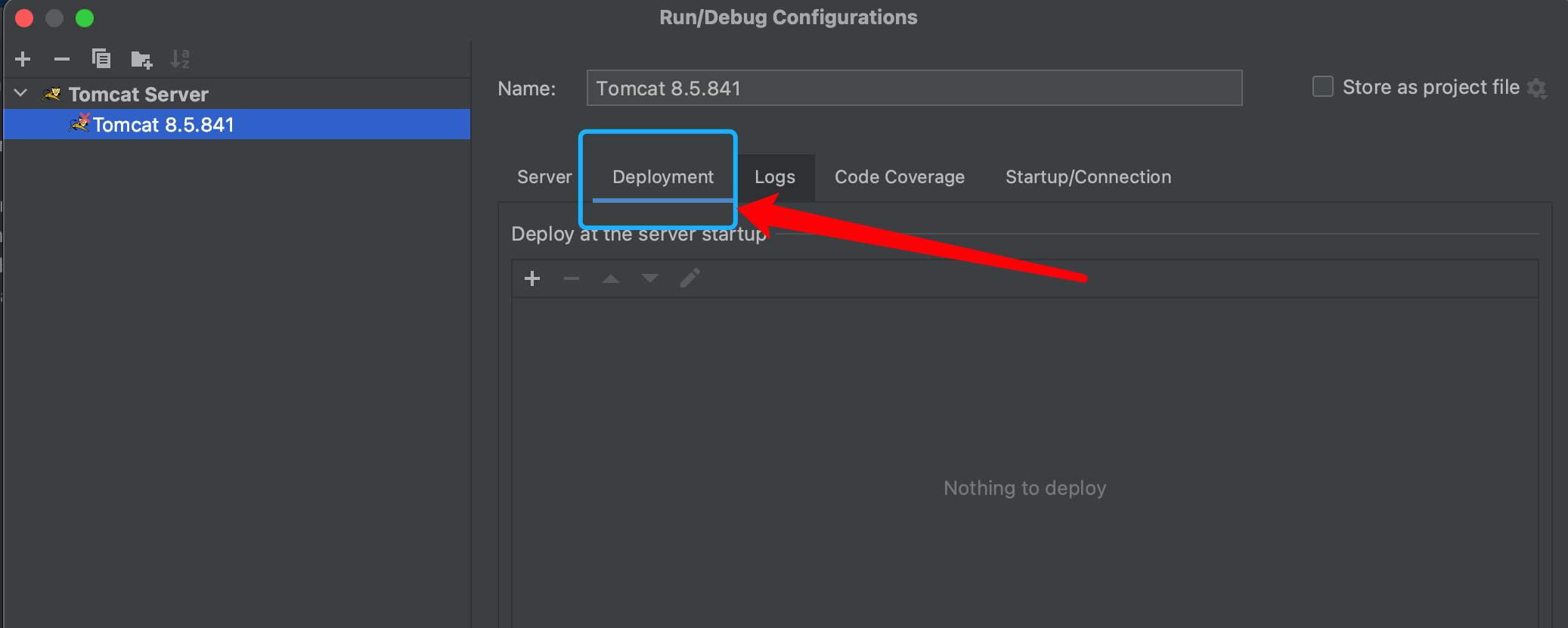The height and width of the screenshot is (628, 1568).
Task: Click the 'Nothing to deploy' placeholder text
Action: [x=1024, y=488]
